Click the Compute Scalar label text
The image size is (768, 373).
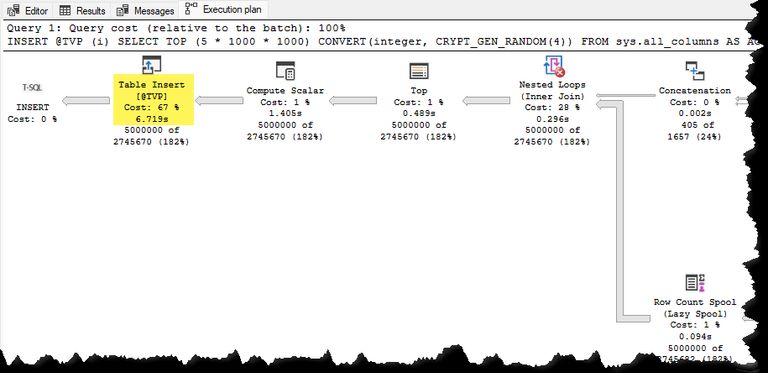pos(285,91)
